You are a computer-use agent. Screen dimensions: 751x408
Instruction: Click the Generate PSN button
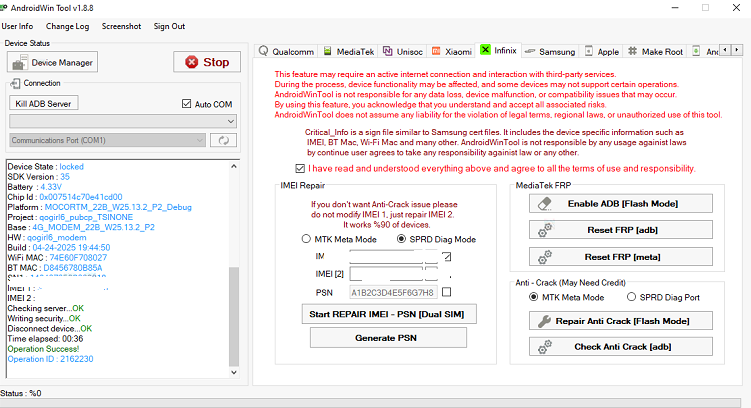coord(388,338)
